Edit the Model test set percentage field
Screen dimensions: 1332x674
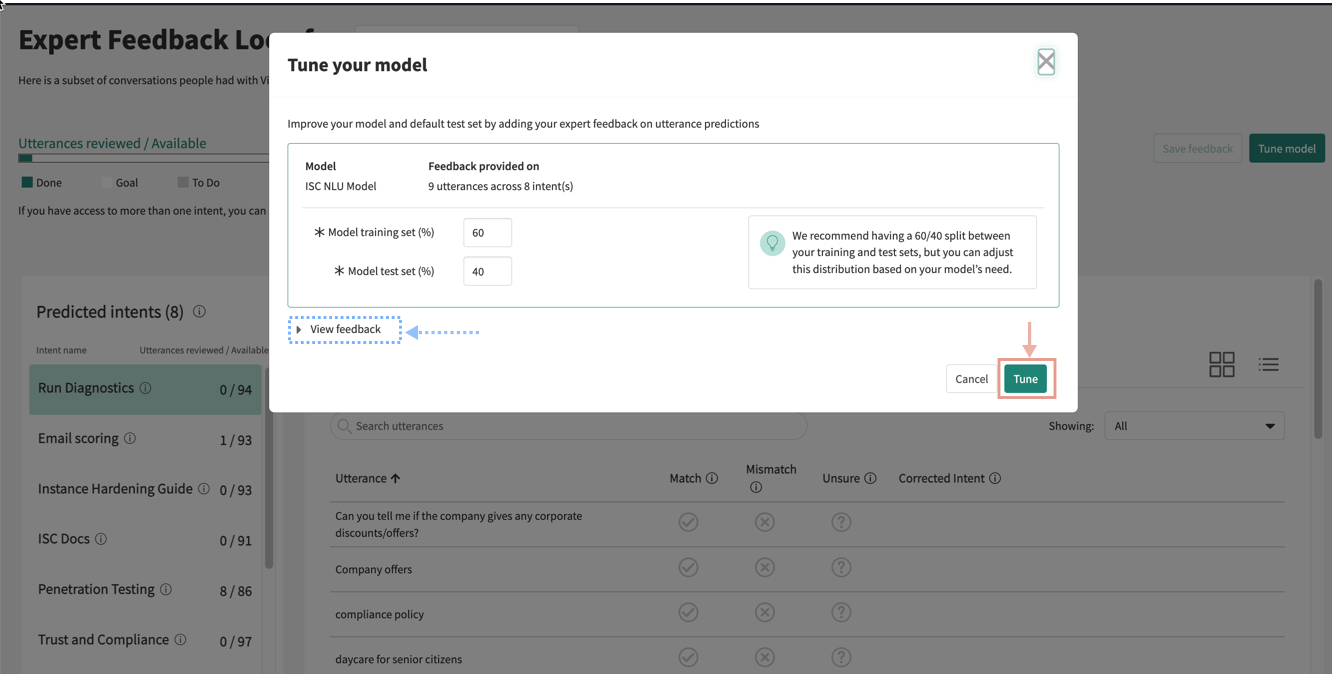coord(487,271)
